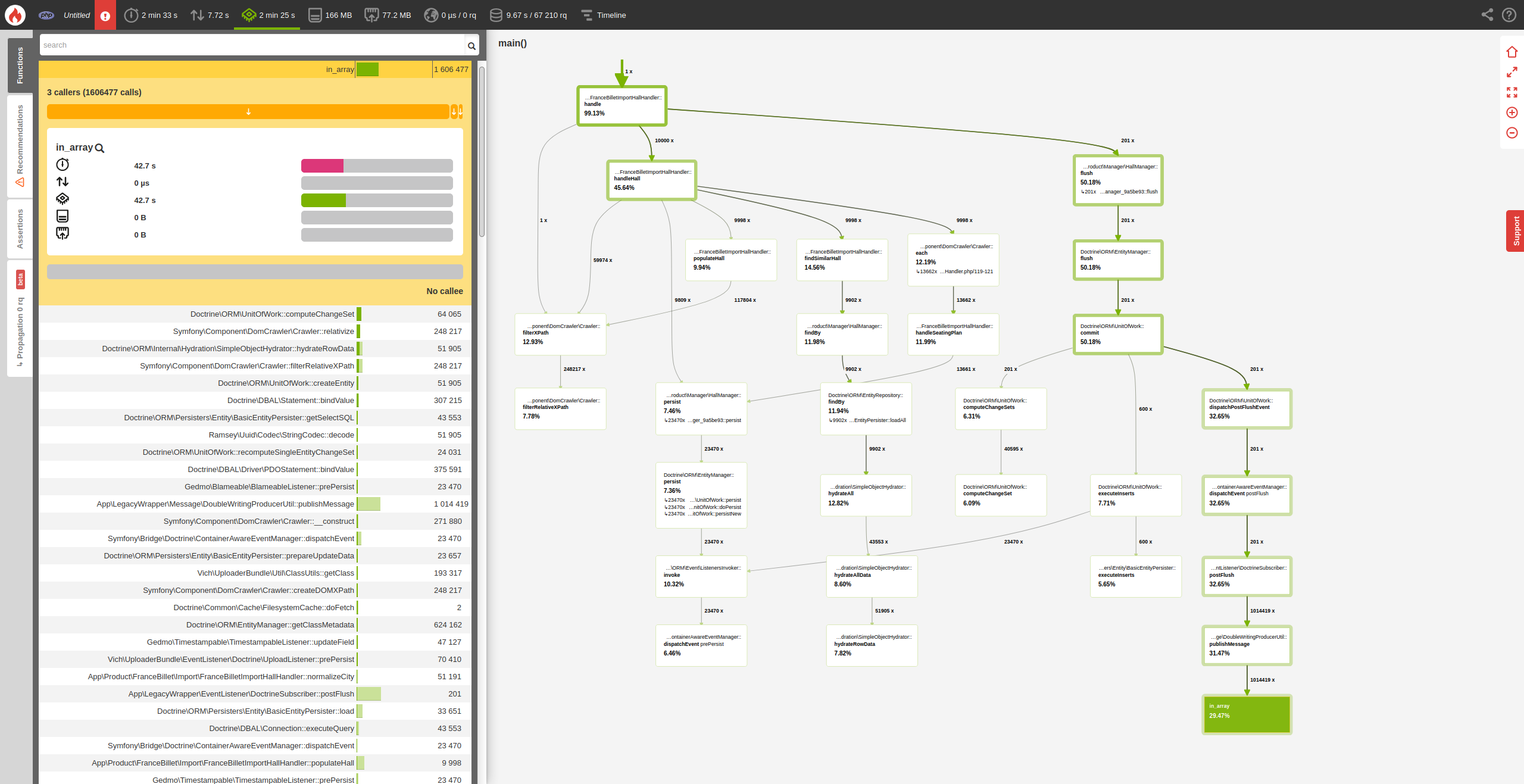Click the function list vertical scrollbar
This screenshot has height=784, width=1524.
[482, 152]
